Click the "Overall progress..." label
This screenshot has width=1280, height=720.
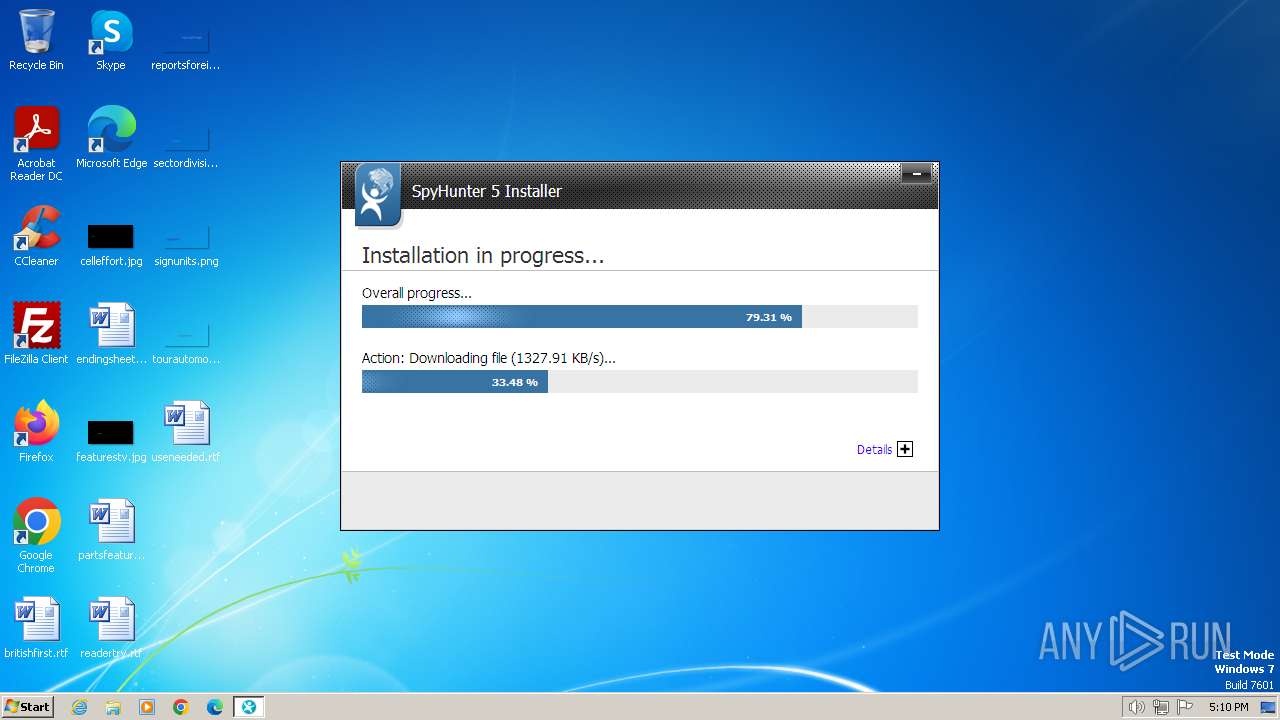(x=417, y=293)
